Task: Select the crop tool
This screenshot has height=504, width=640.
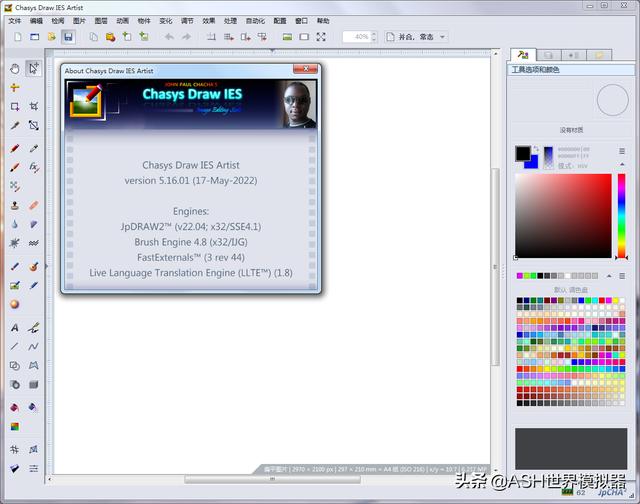Action: point(34,107)
